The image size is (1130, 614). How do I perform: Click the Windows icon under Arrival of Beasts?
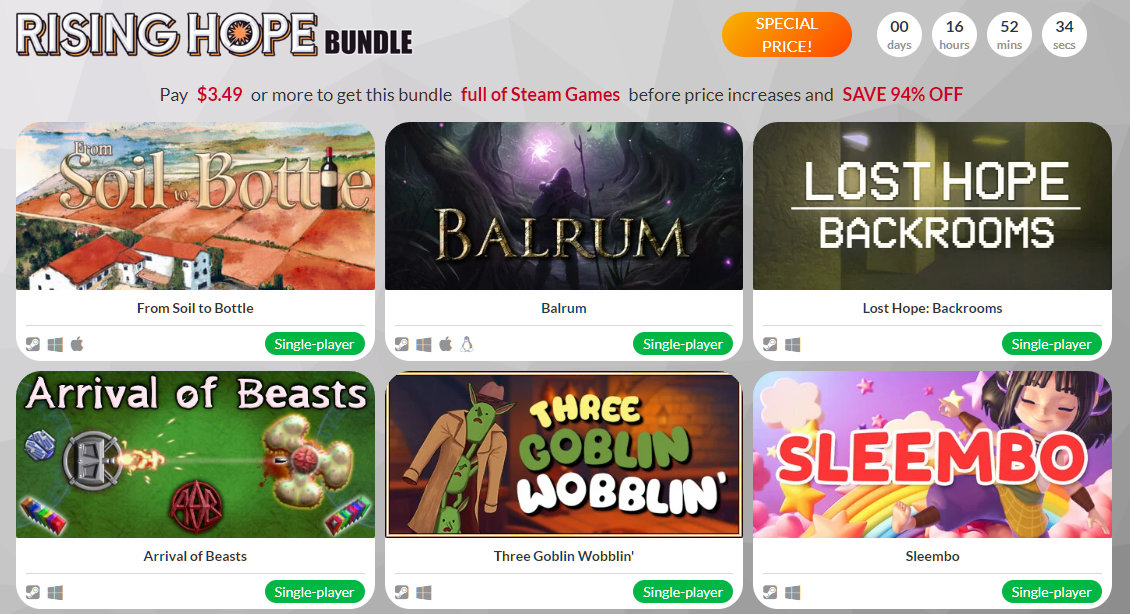[55, 592]
